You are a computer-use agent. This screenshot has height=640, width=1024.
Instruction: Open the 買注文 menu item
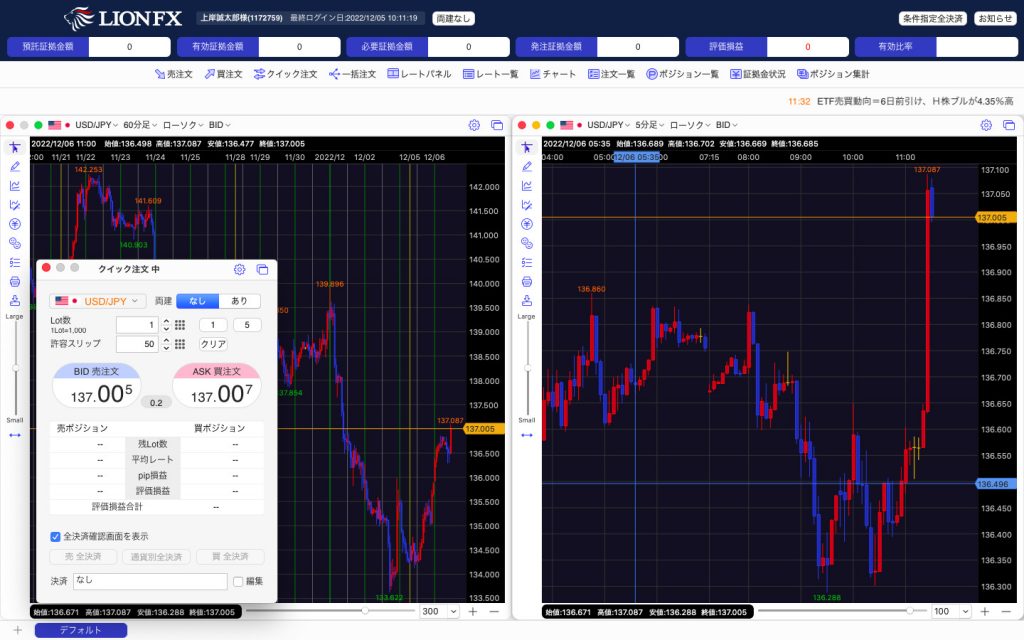[x=223, y=74]
